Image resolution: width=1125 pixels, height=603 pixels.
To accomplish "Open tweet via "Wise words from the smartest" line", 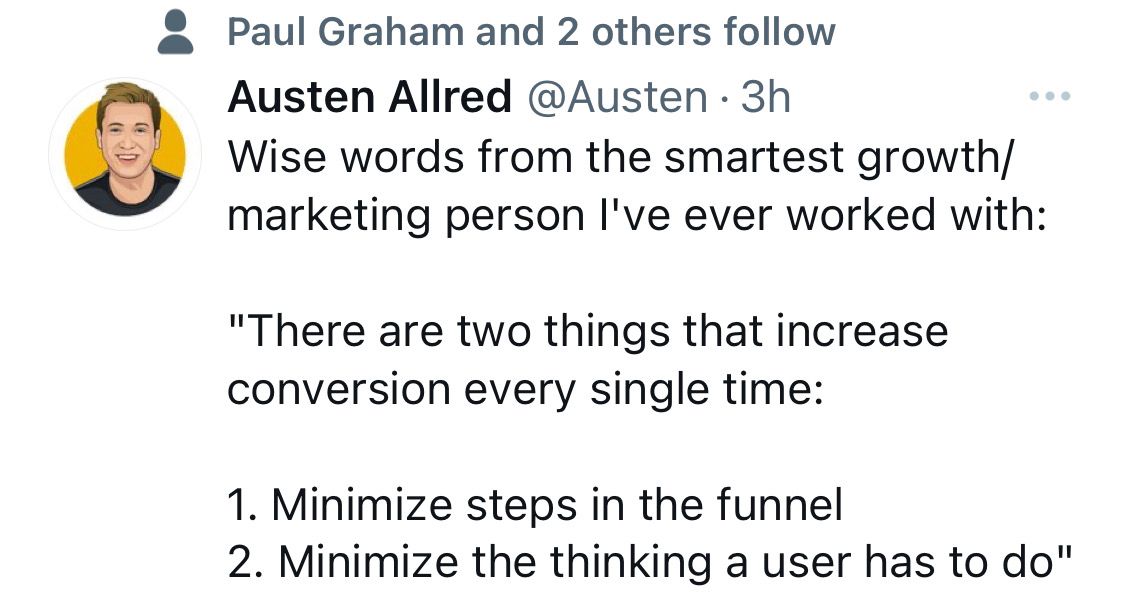I will (535, 156).
